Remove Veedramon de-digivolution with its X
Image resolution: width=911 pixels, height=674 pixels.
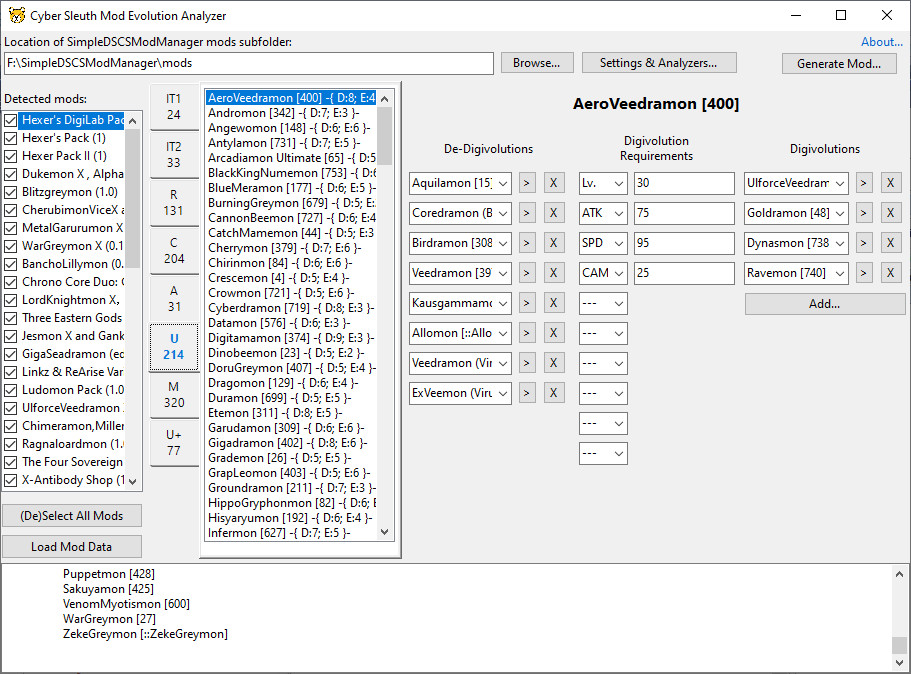(553, 273)
